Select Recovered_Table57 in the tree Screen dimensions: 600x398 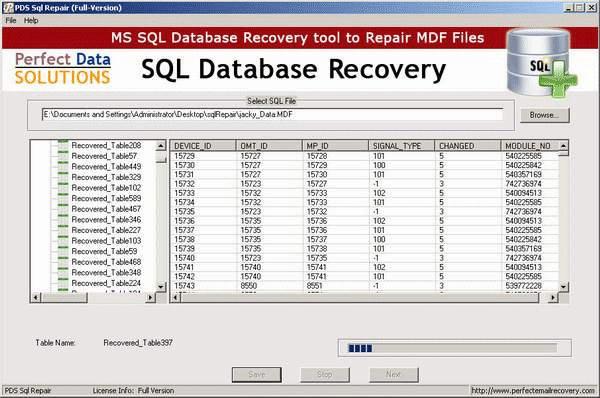coord(104,156)
